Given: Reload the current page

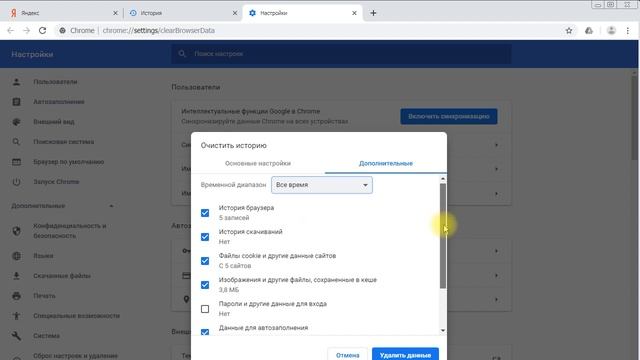Looking at the screenshot, I should (42, 31).
